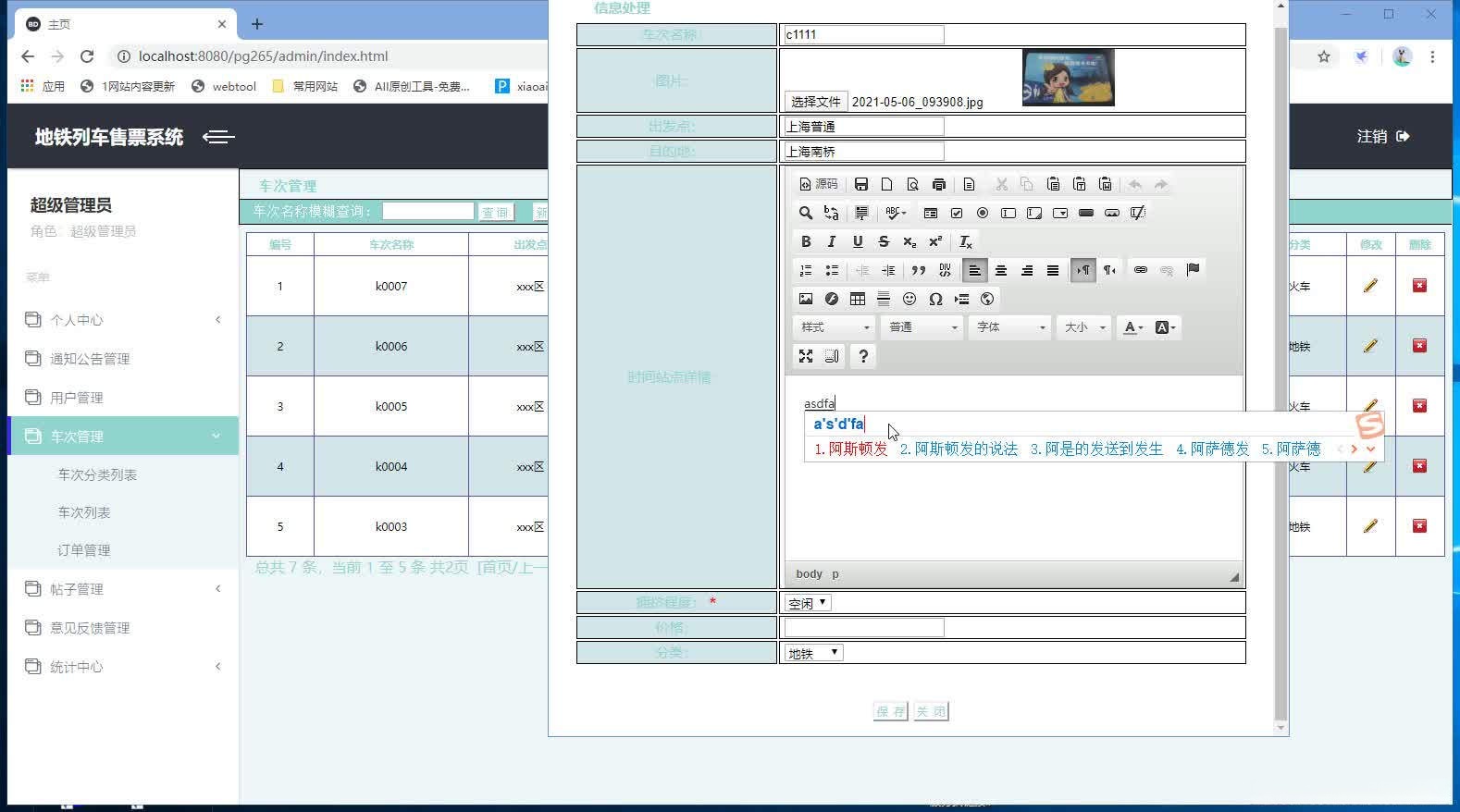The height and width of the screenshot is (812, 1460).
Task: Insert a bulleted list
Action: 832,270
